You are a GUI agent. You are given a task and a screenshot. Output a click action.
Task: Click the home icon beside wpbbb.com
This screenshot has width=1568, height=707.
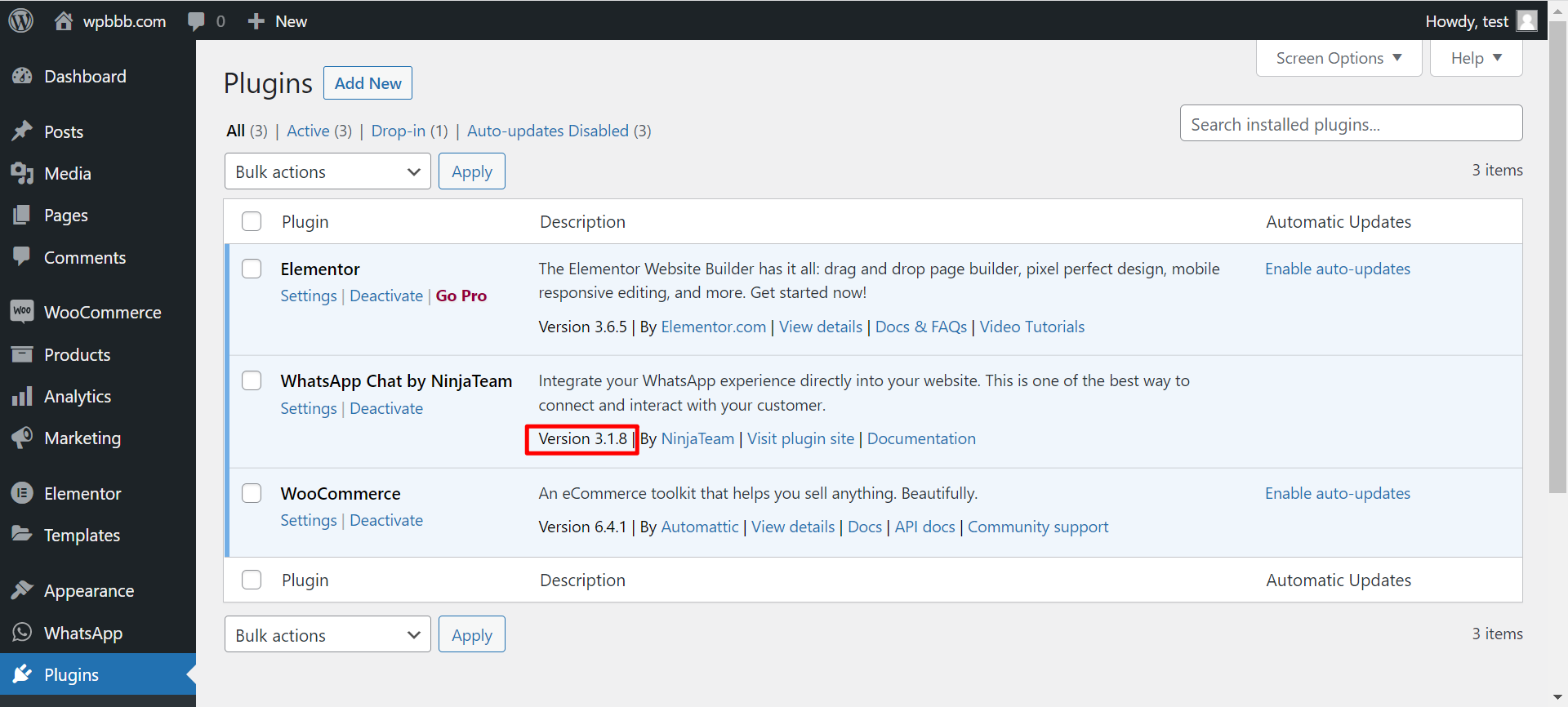64,21
